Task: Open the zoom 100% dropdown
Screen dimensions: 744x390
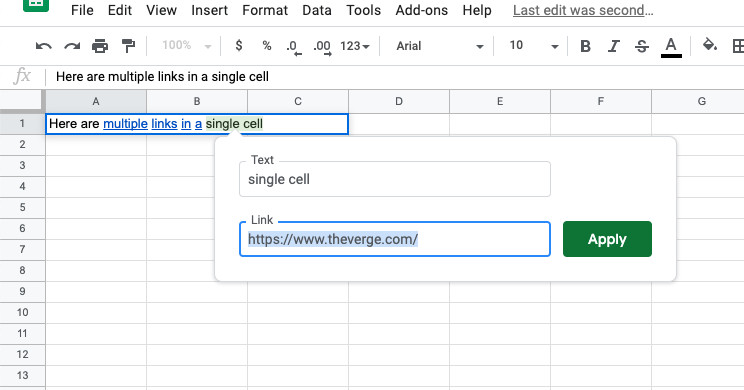Action: (x=186, y=46)
